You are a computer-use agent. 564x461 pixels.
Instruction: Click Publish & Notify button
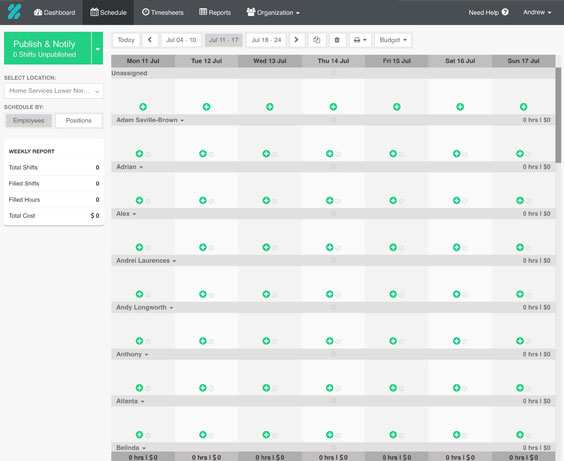tap(47, 48)
